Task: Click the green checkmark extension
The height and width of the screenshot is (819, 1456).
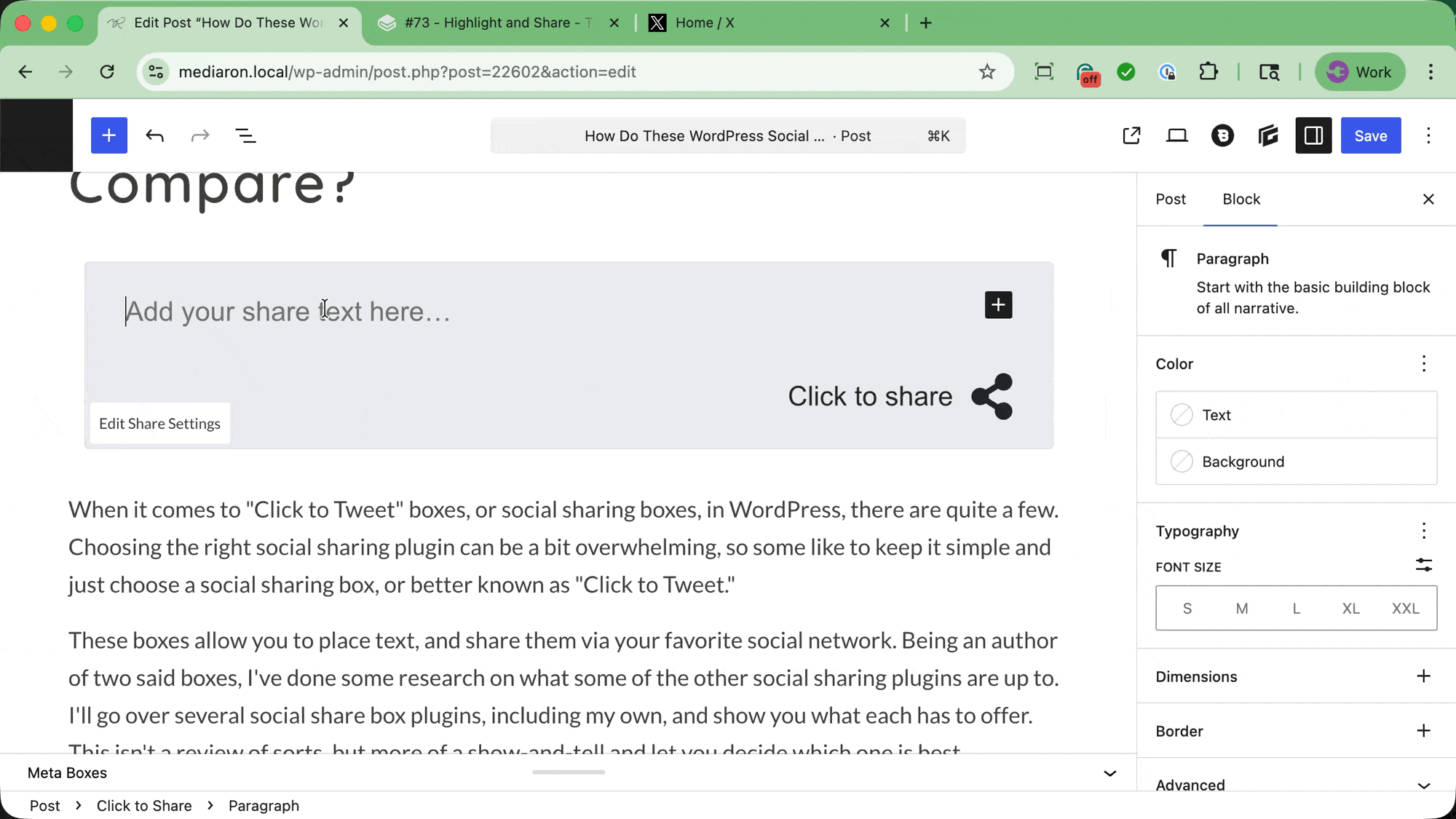Action: click(1126, 72)
